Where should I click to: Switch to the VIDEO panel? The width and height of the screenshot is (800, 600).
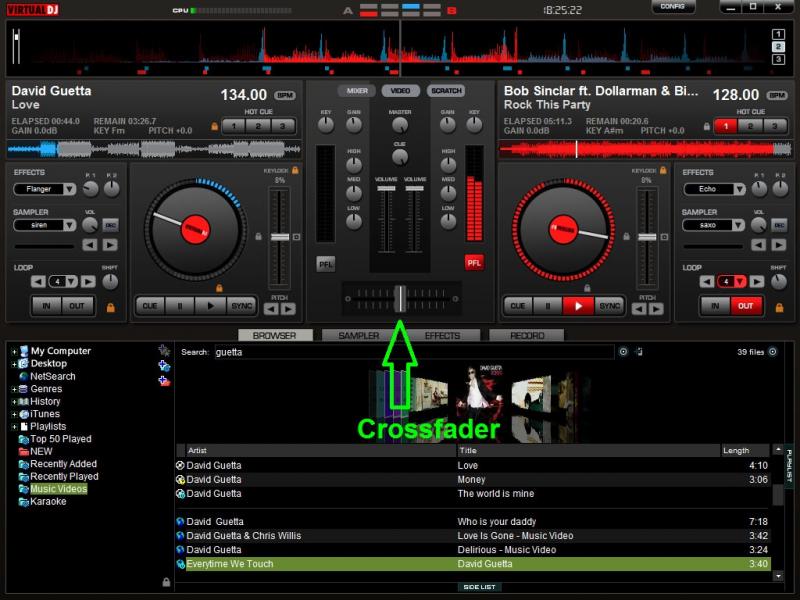click(401, 91)
